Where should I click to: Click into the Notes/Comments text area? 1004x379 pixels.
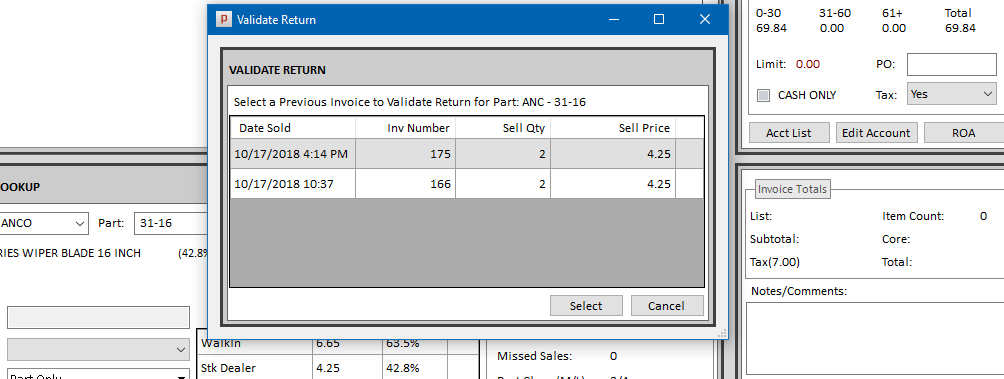click(875, 338)
